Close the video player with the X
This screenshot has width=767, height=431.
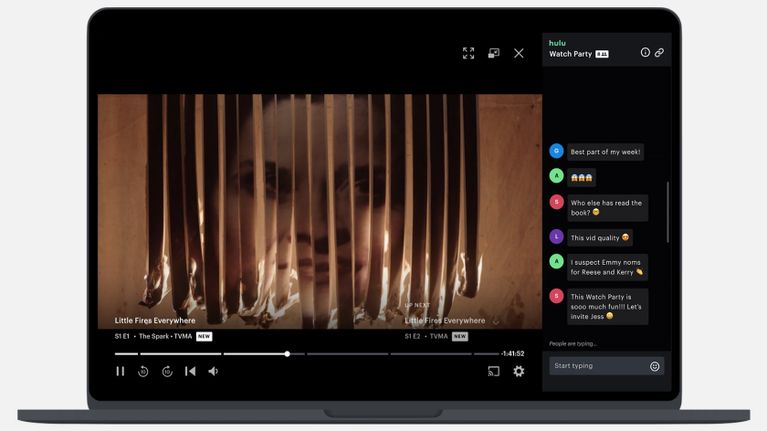pyautogui.click(x=519, y=53)
